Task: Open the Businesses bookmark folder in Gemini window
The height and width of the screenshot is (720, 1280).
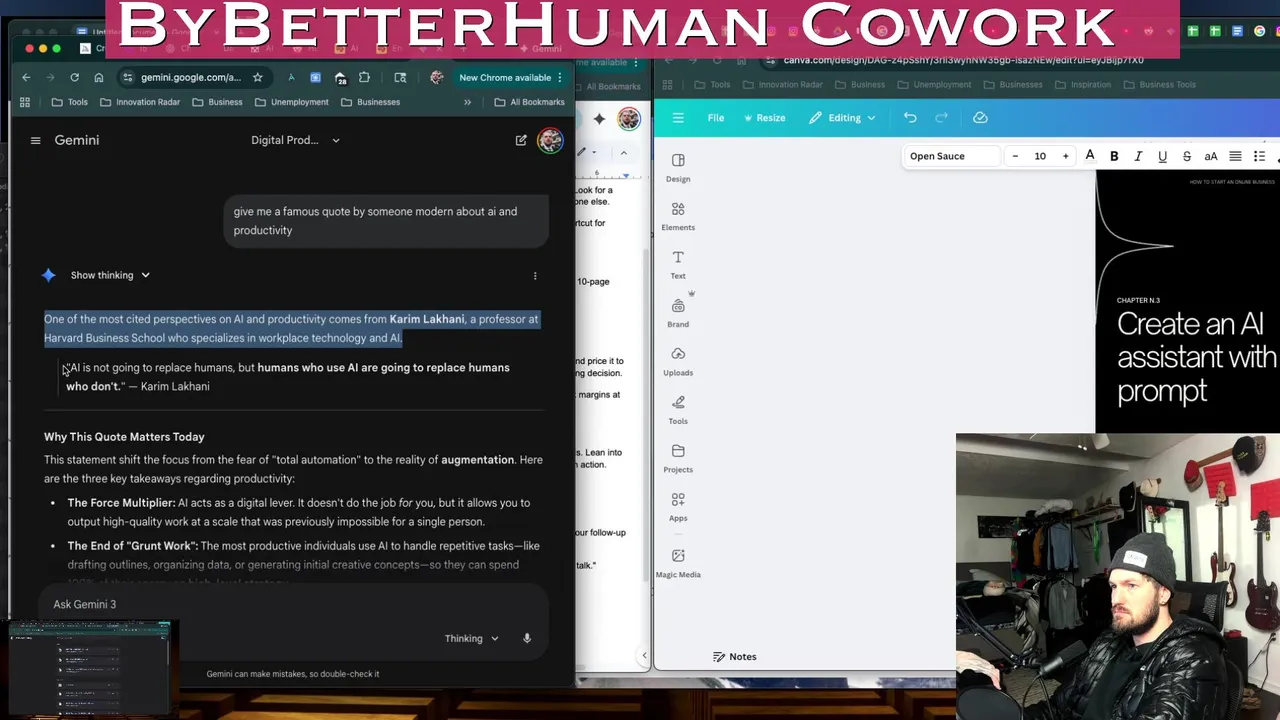Action: click(370, 102)
